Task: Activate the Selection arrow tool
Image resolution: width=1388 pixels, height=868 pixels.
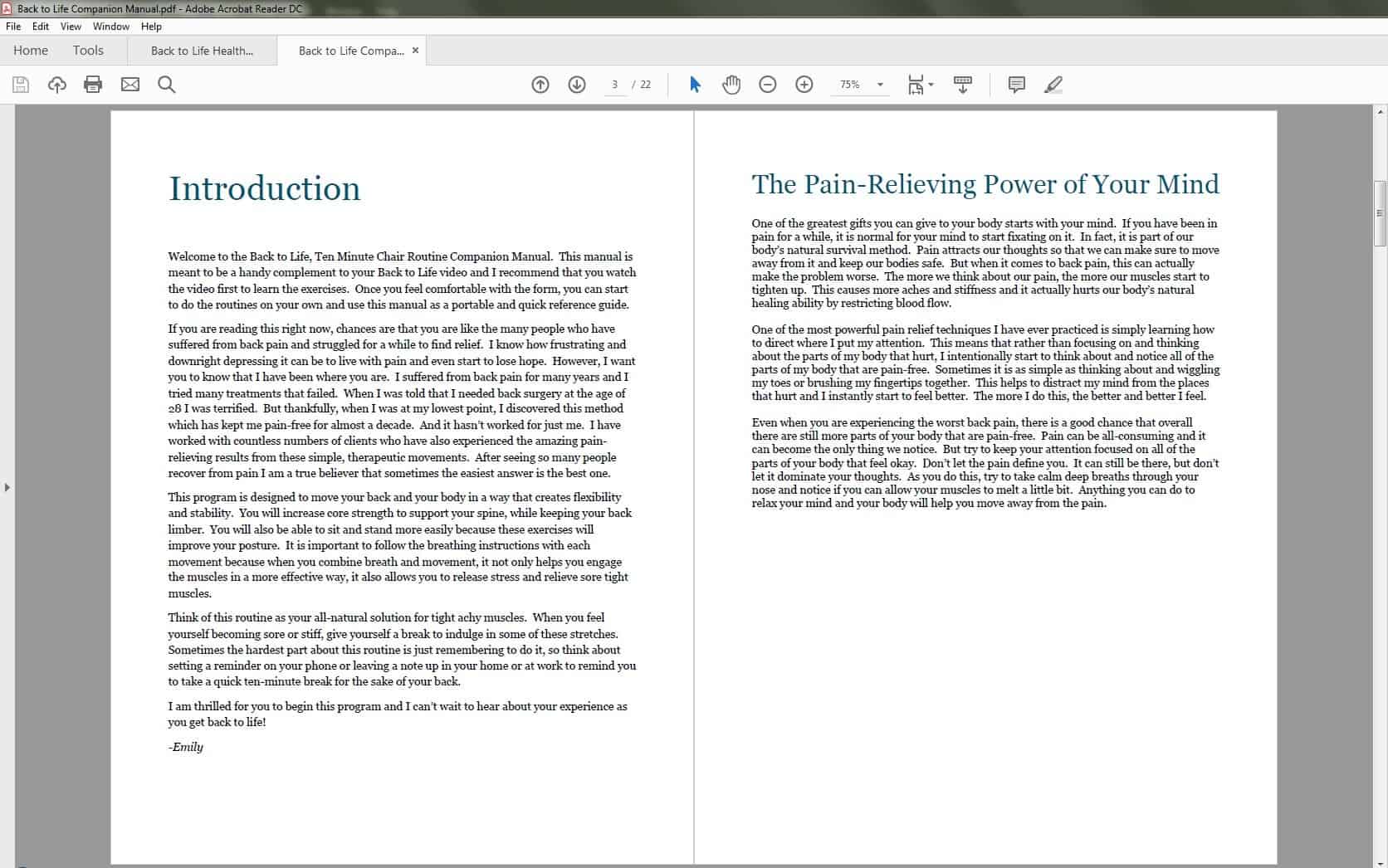Action: 694,84
